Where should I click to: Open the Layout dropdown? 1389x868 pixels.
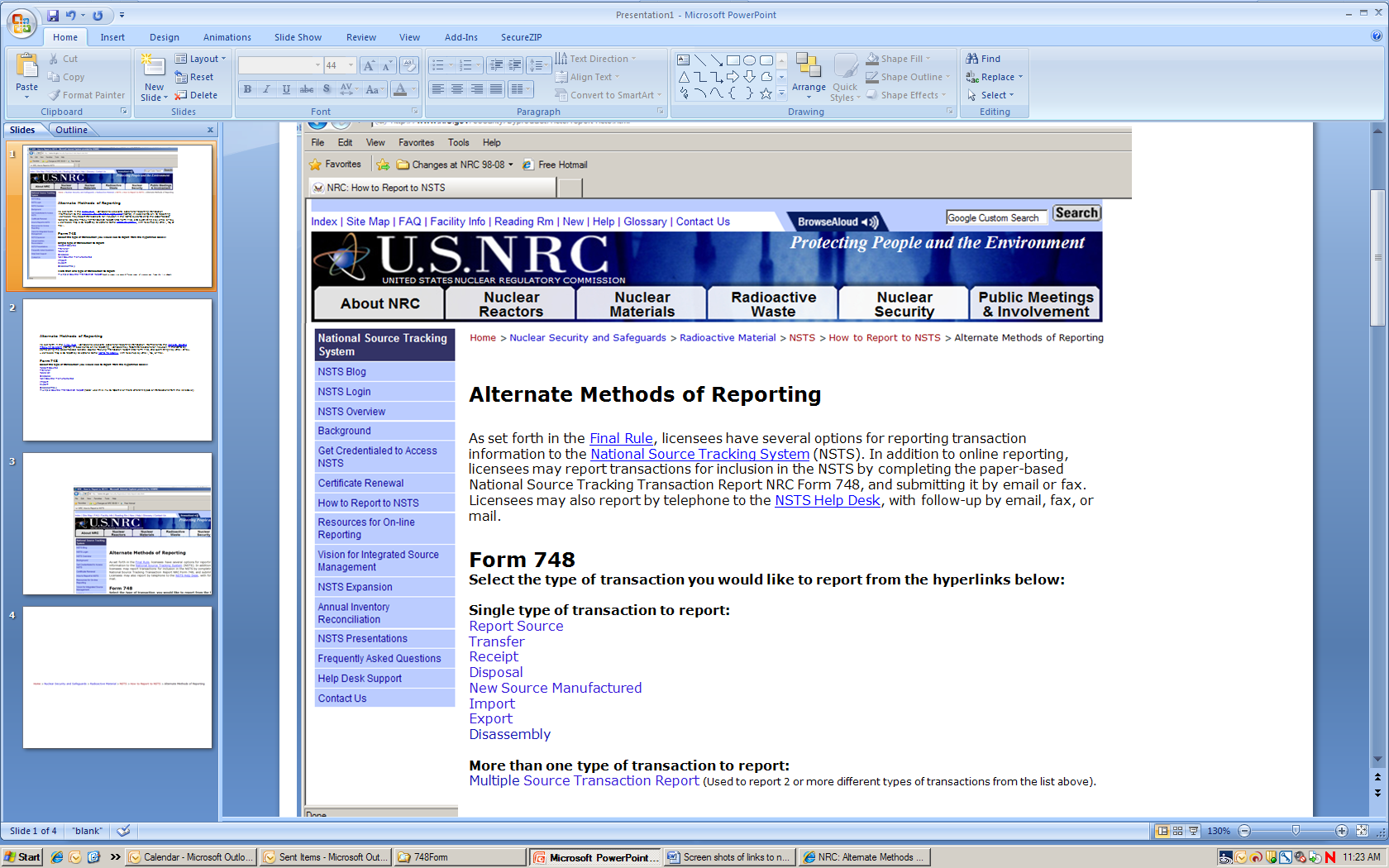[201, 59]
